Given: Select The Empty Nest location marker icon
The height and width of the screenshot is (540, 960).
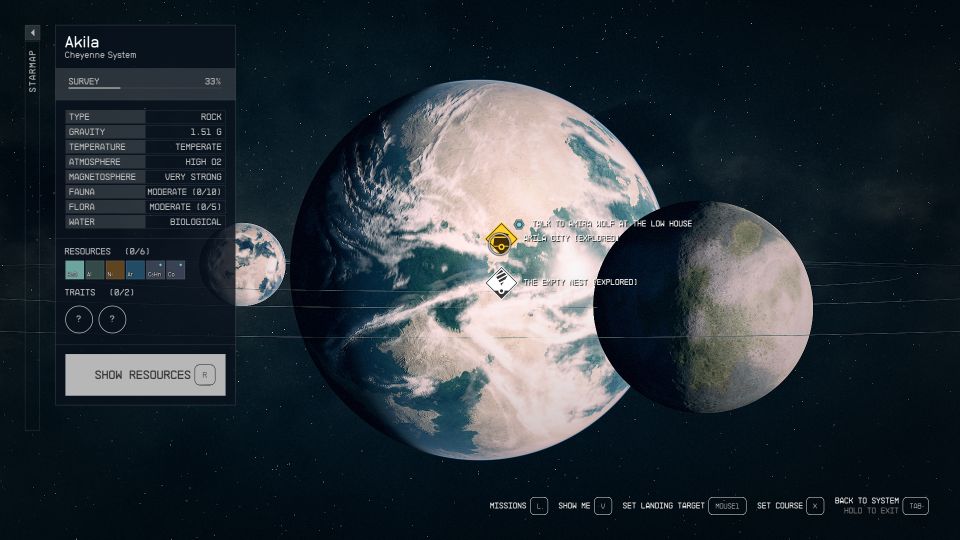Looking at the screenshot, I should pyautogui.click(x=501, y=282).
